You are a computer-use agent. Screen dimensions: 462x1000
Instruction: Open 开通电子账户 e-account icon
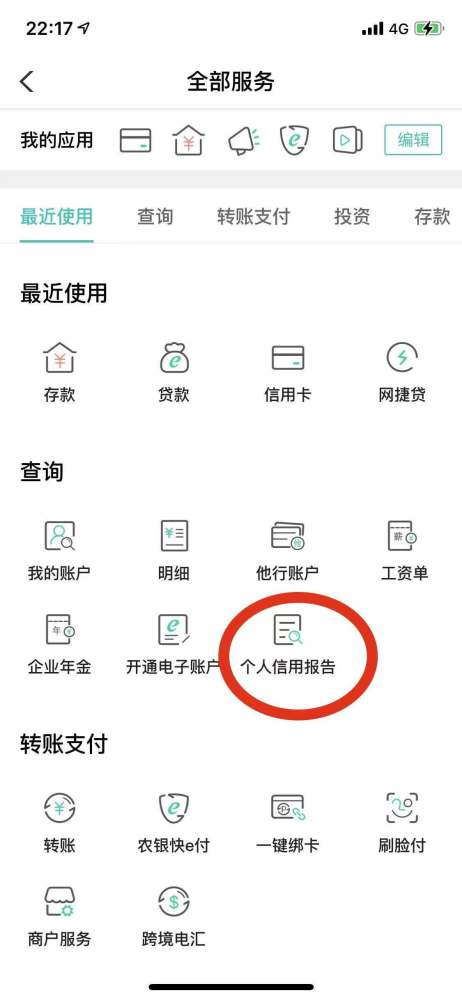[174, 630]
